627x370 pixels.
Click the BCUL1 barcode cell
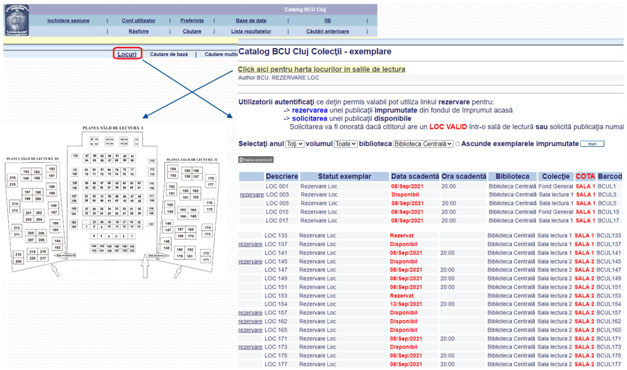point(607,186)
